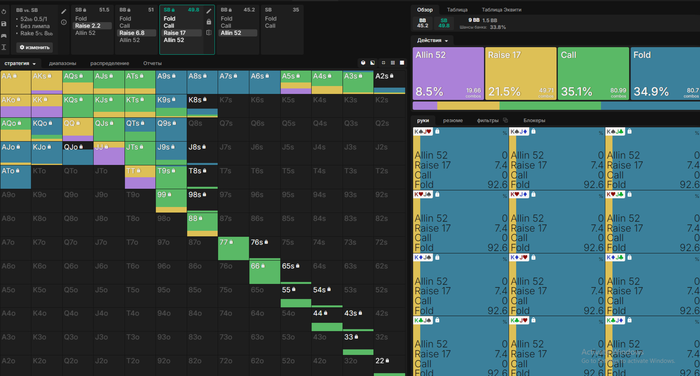This screenshot has height=376, width=700.
Task: Click the copy icon next to фильтры
Action: coord(505,120)
